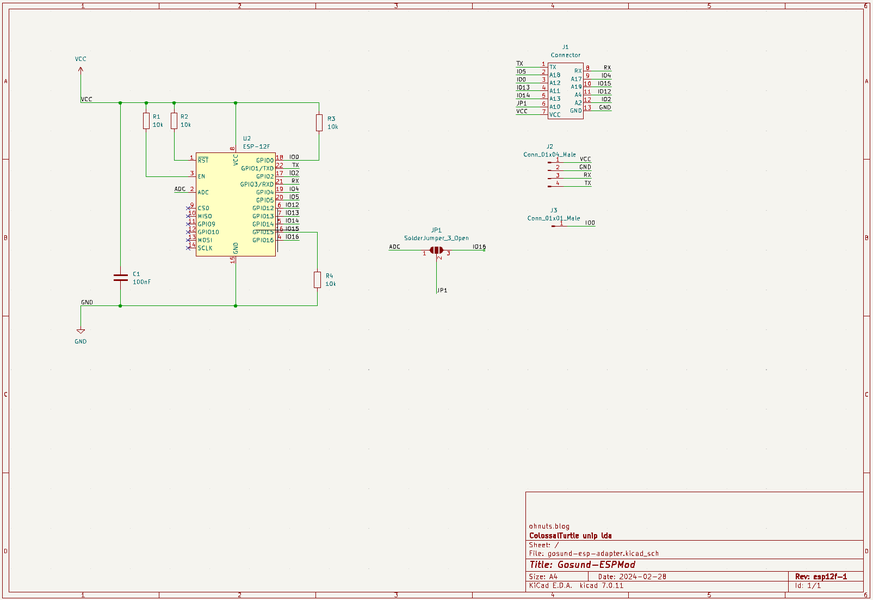Select the J1 Connector symbol body
Screen dimensions: 873x600
(565, 90)
